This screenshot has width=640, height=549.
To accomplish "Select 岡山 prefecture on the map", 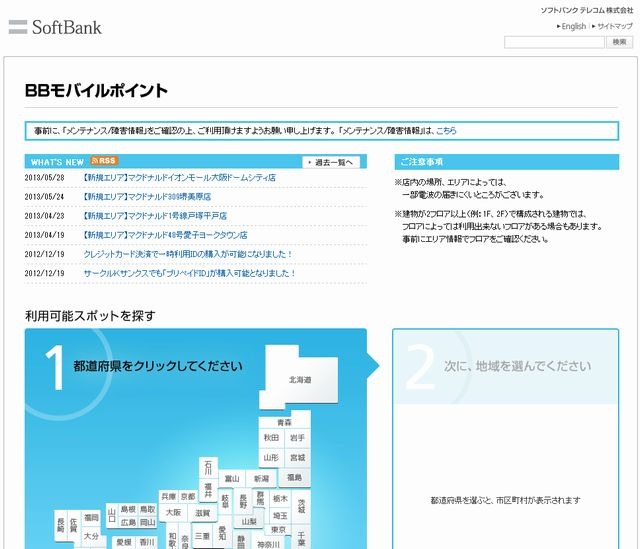I will tap(148, 522).
